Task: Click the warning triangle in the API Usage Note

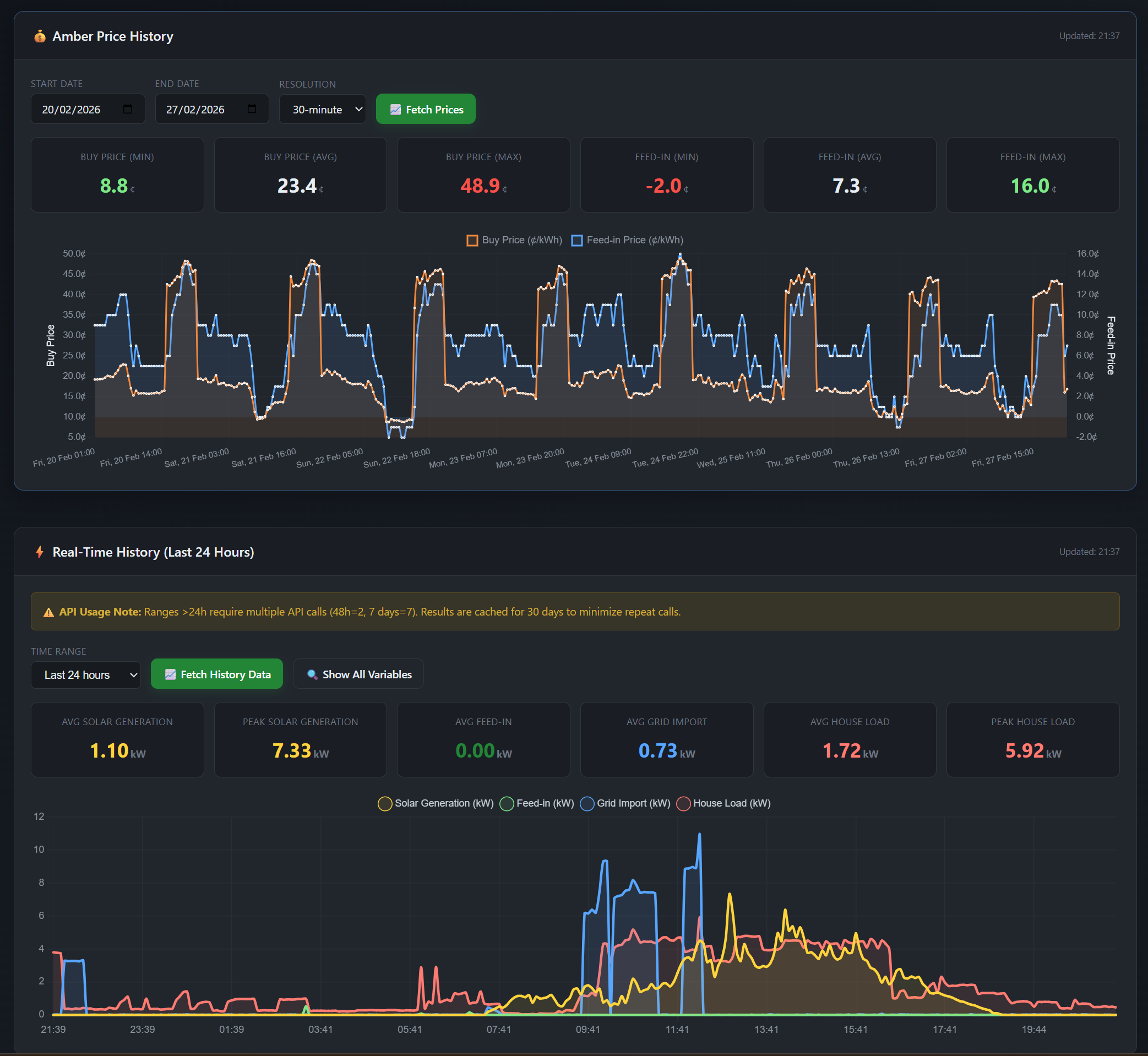Action: click(x=48, y=612)
